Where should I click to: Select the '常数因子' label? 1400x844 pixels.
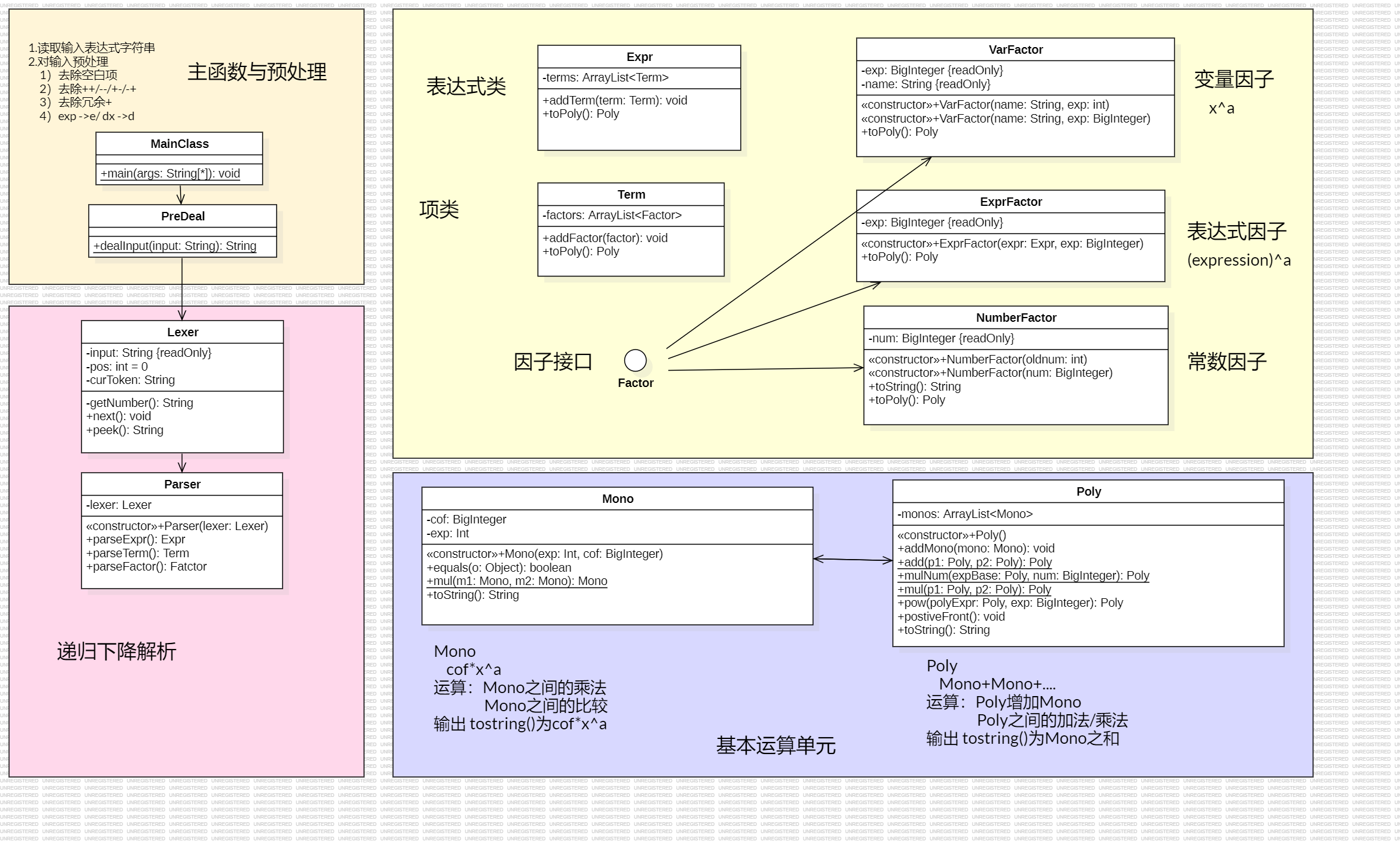click(x=1227, y=362)
